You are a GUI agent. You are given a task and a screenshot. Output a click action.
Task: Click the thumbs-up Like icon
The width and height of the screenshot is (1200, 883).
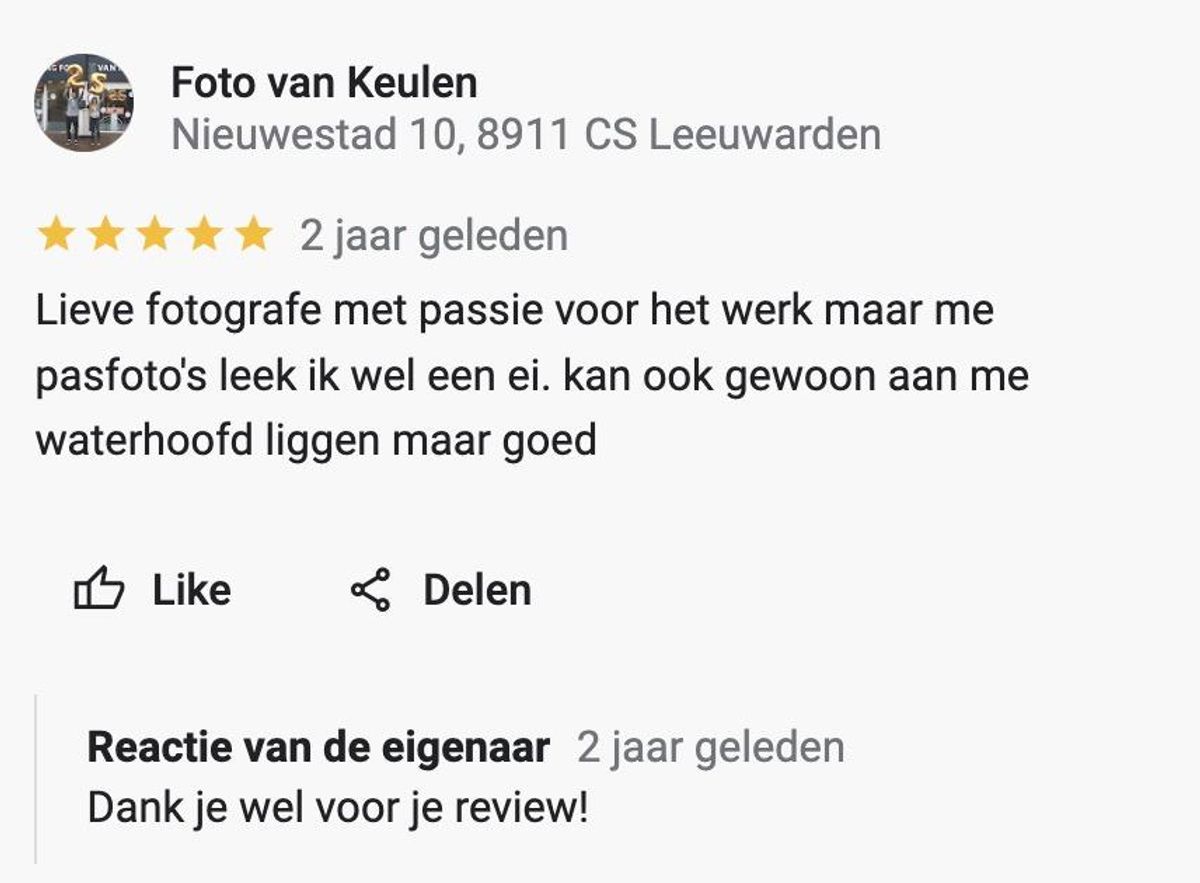coord(99,590)
